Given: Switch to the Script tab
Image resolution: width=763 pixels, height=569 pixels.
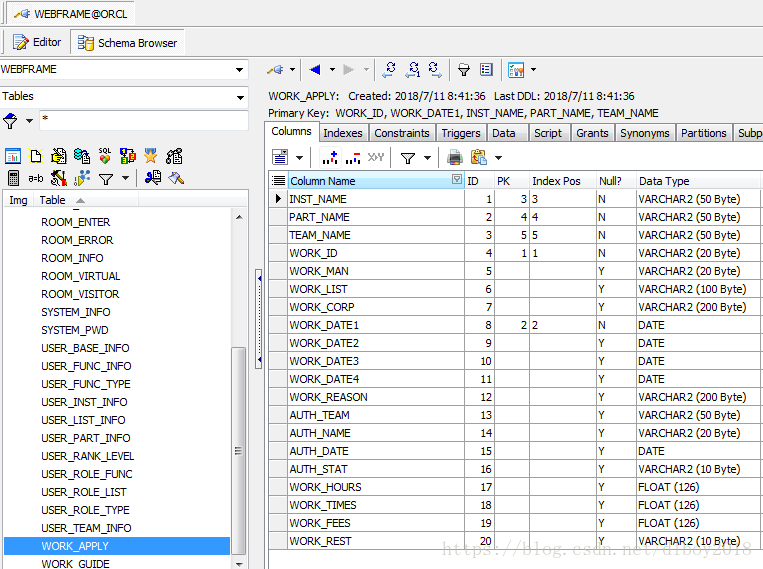Looking at the screenshot, I should [x=547, y=133].
